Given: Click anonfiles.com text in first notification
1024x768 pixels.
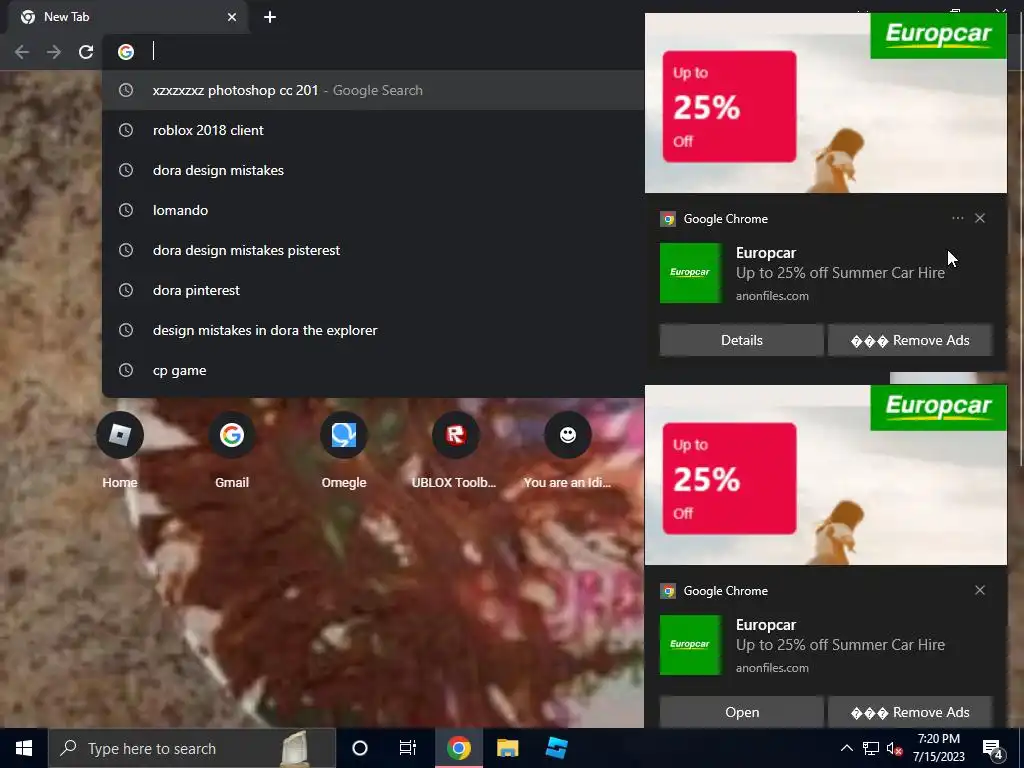Looking at the screenshot, I should point(772,296).
